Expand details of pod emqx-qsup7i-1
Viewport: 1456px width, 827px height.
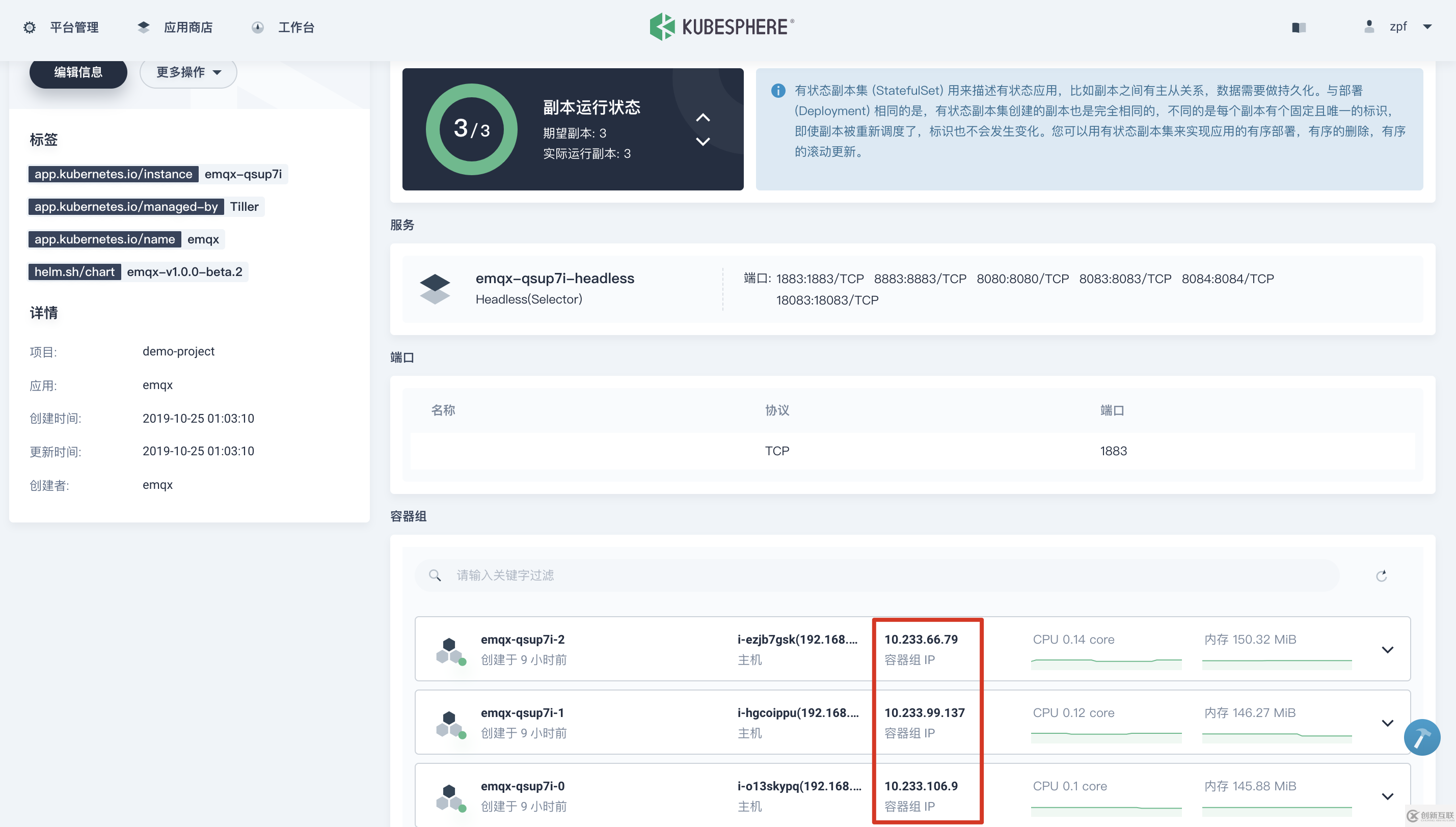(1388, 723)
